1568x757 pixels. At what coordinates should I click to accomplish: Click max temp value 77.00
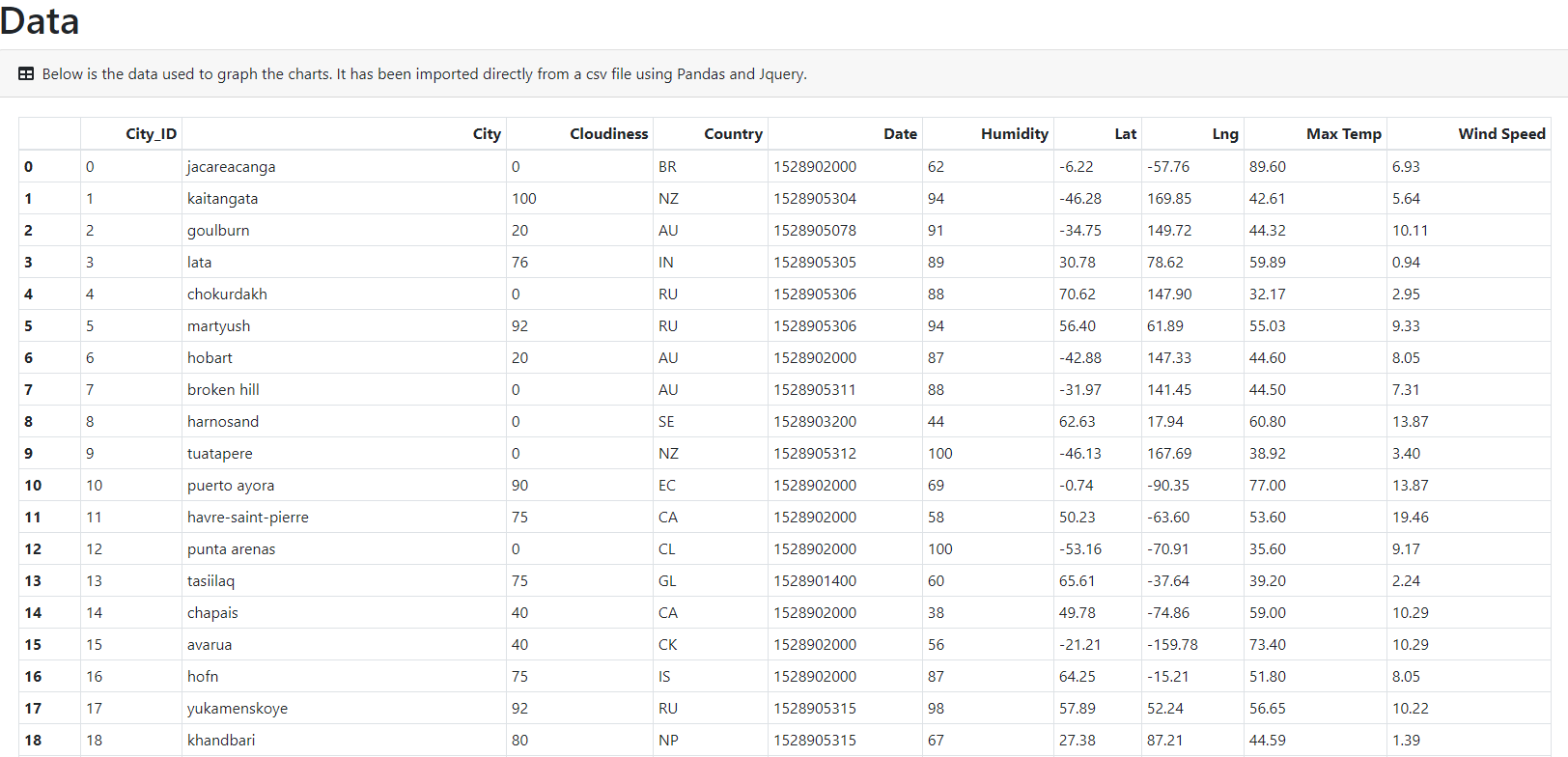pos(1268,485)
